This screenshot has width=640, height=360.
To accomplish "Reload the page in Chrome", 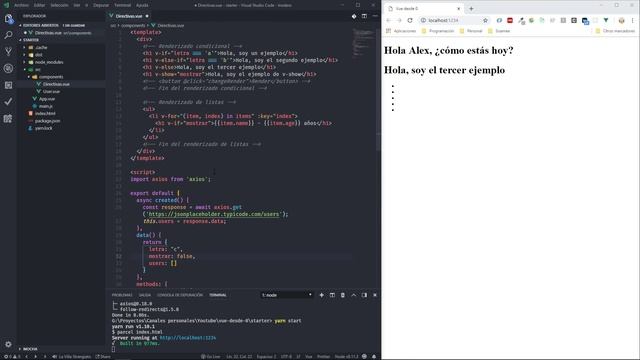I will 410,20.
